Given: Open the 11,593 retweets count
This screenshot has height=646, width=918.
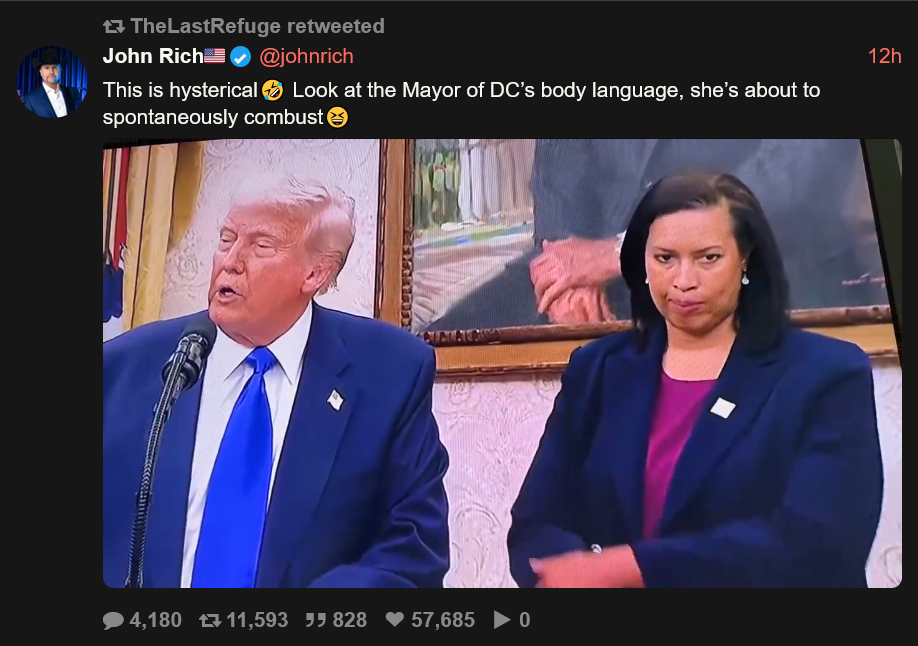Looking at the screenshot, I should pyautogui.click(x=257, y=620).
